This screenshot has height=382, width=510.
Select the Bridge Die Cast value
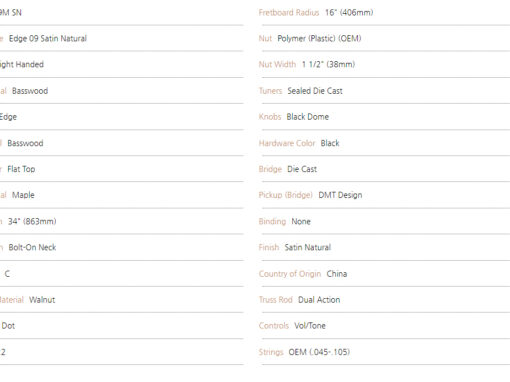302,169
